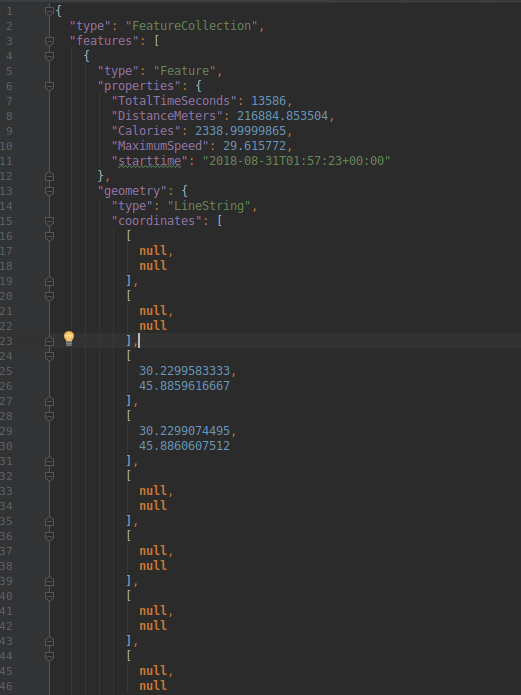
Task: Click the "LineString" value
Action: [x=209, y=206]
